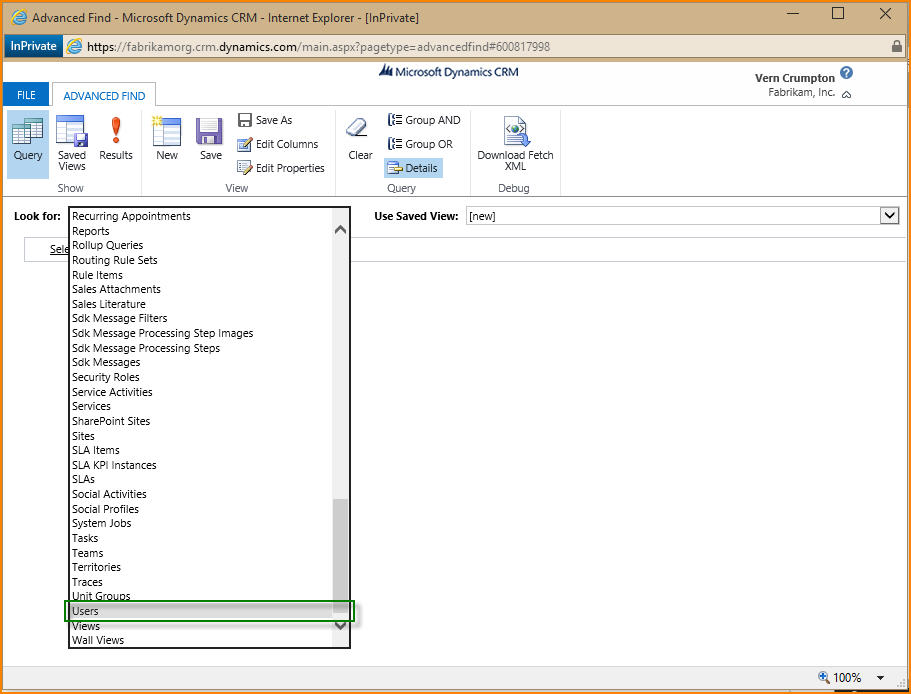Open the Help question mark icon

tap(847, 73)
